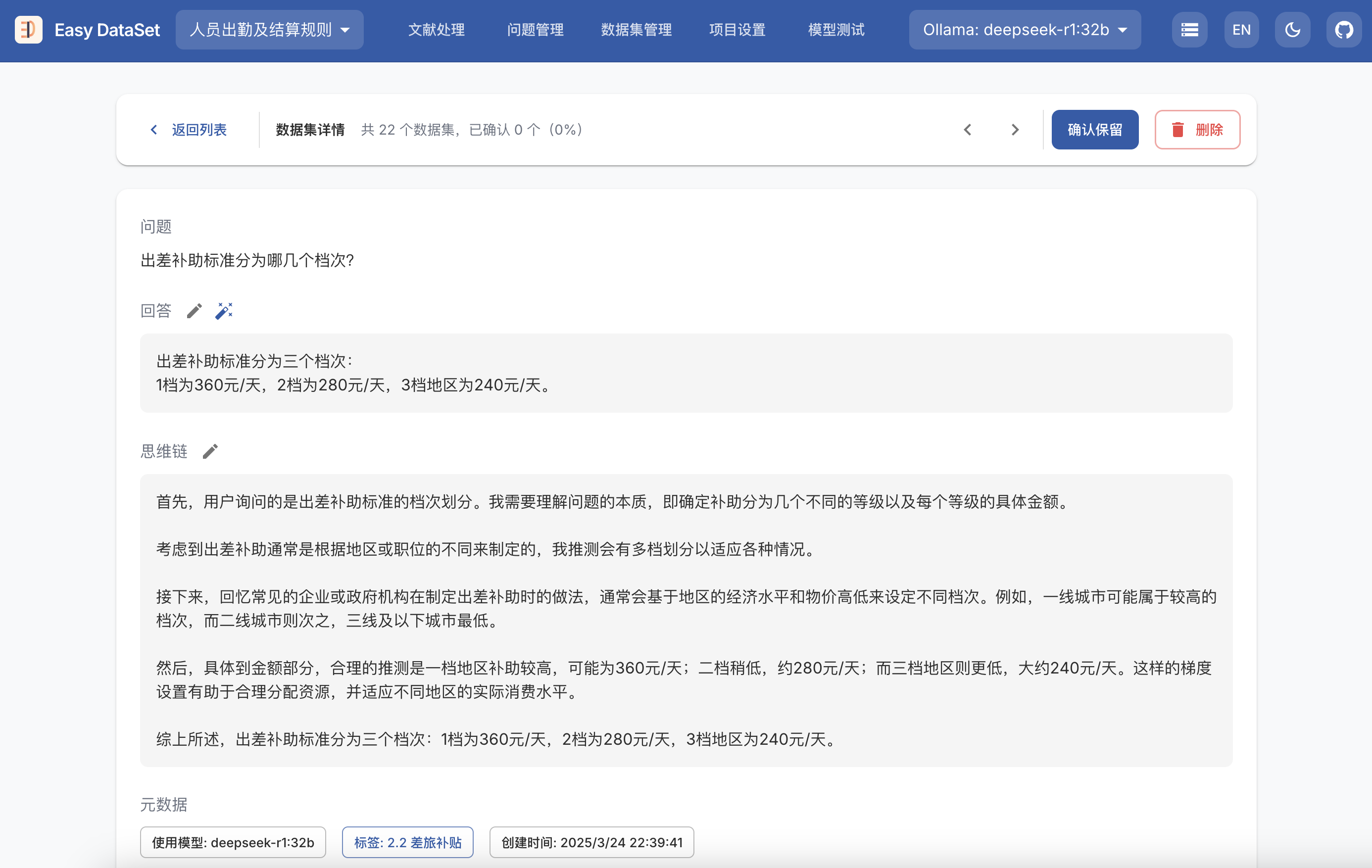Image resolution: width=1372 pixels, height=868 pixels.
Task: Click the Easy DataSet logo icon
Action: [29, 30]
